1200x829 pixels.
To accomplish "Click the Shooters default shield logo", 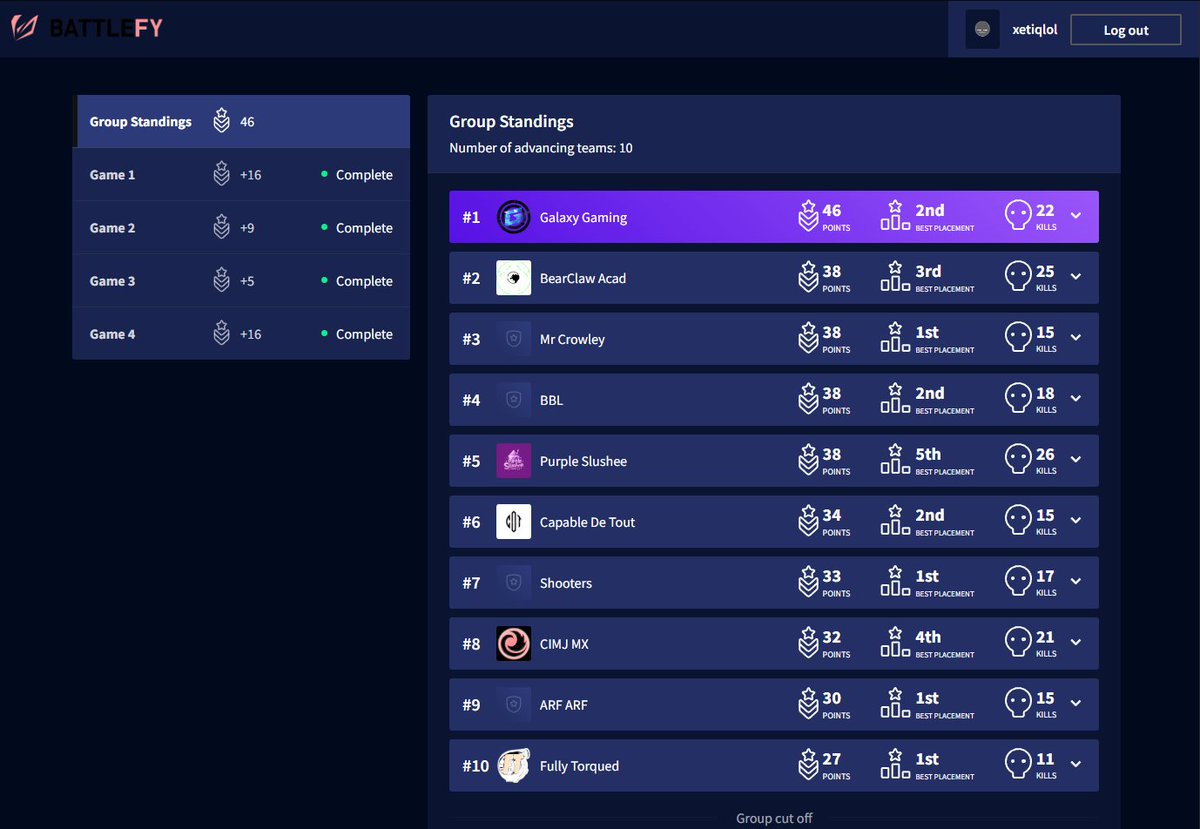I will click(x=513, y=583).
